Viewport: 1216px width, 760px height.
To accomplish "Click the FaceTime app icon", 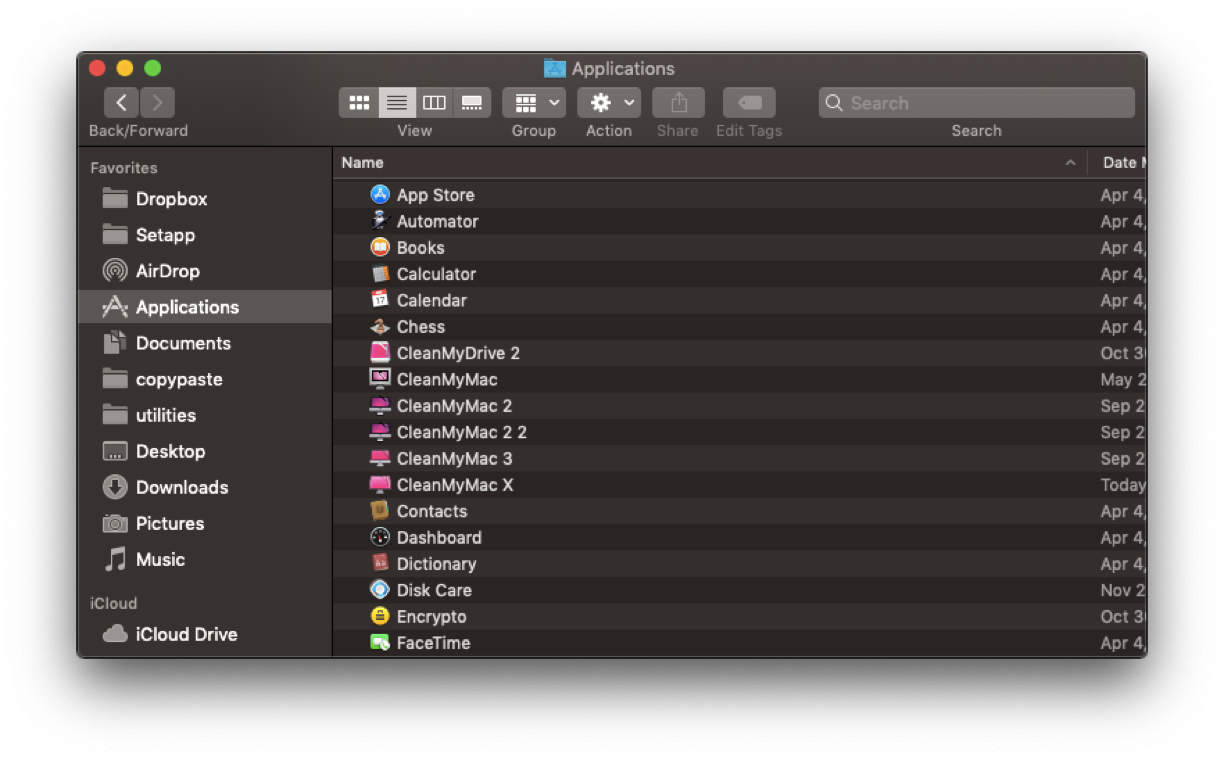I will click(380, 643).
